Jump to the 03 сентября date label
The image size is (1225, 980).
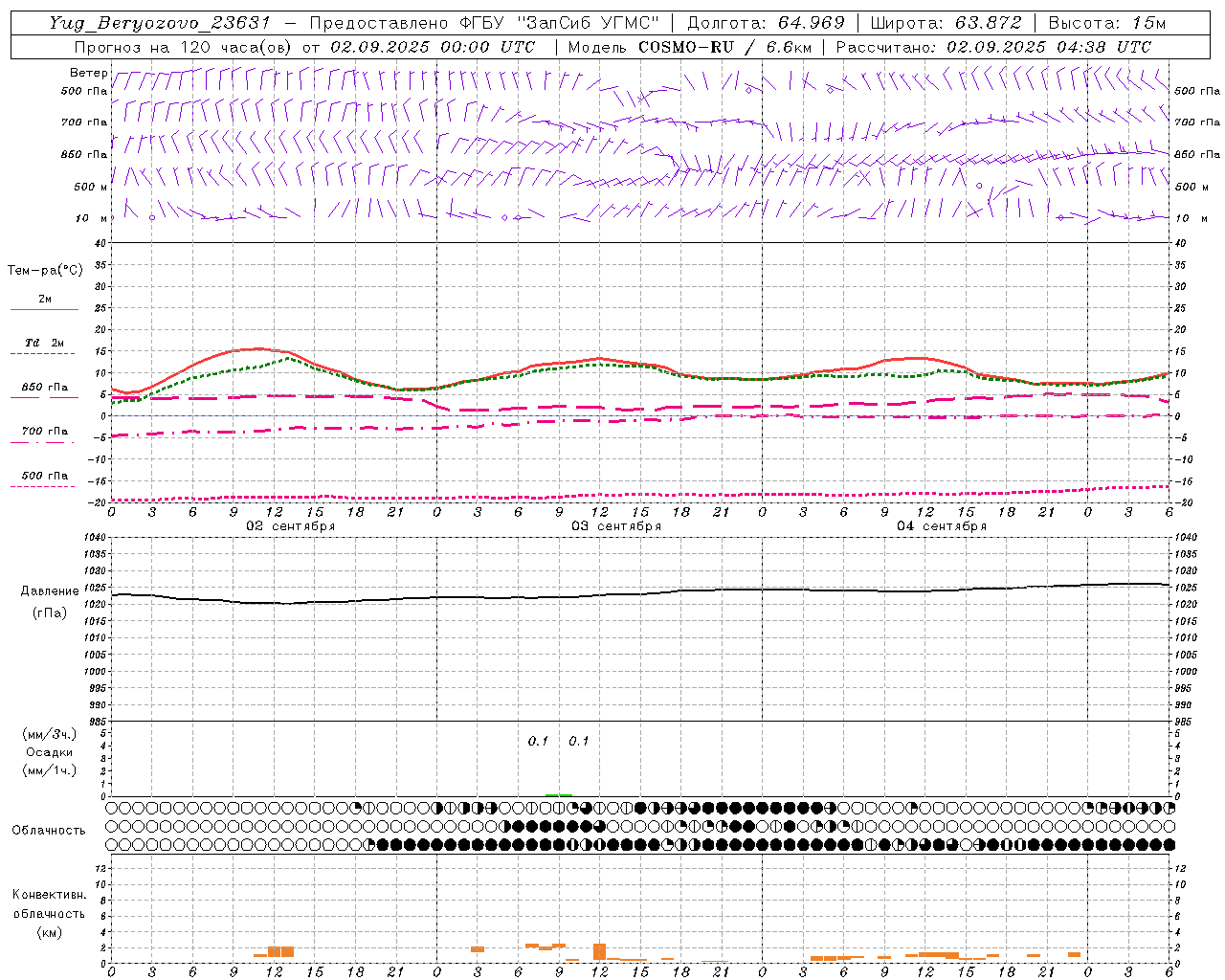click(x=615, y=526)
